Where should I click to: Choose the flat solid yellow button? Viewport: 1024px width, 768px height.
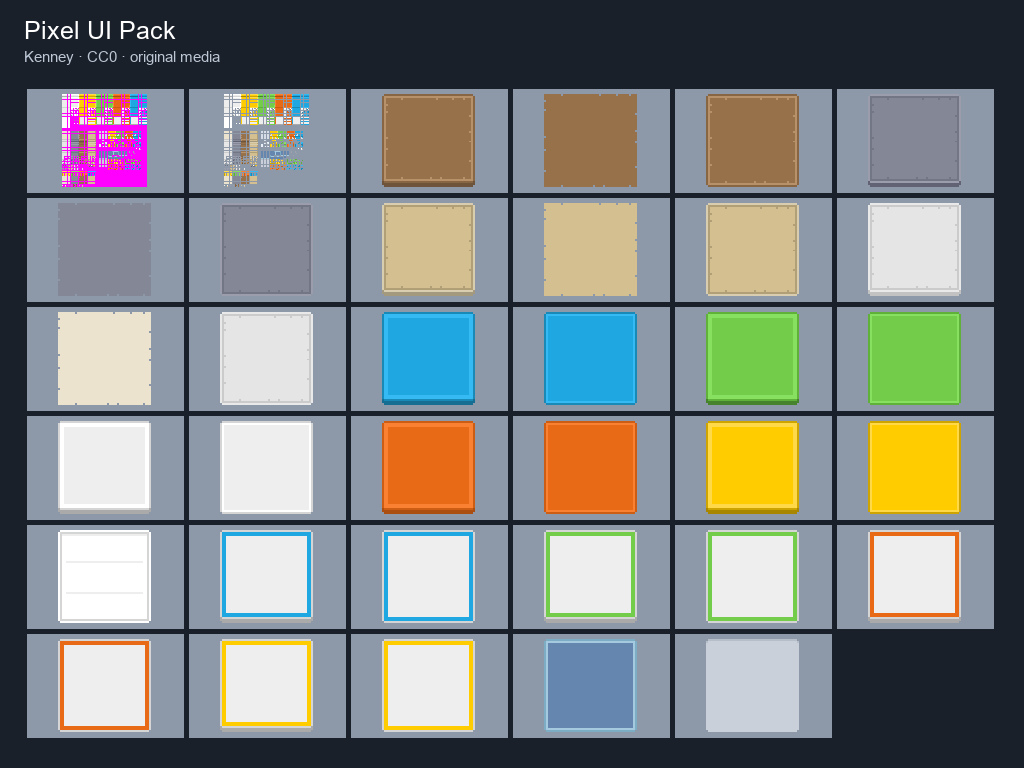point(914,468)
